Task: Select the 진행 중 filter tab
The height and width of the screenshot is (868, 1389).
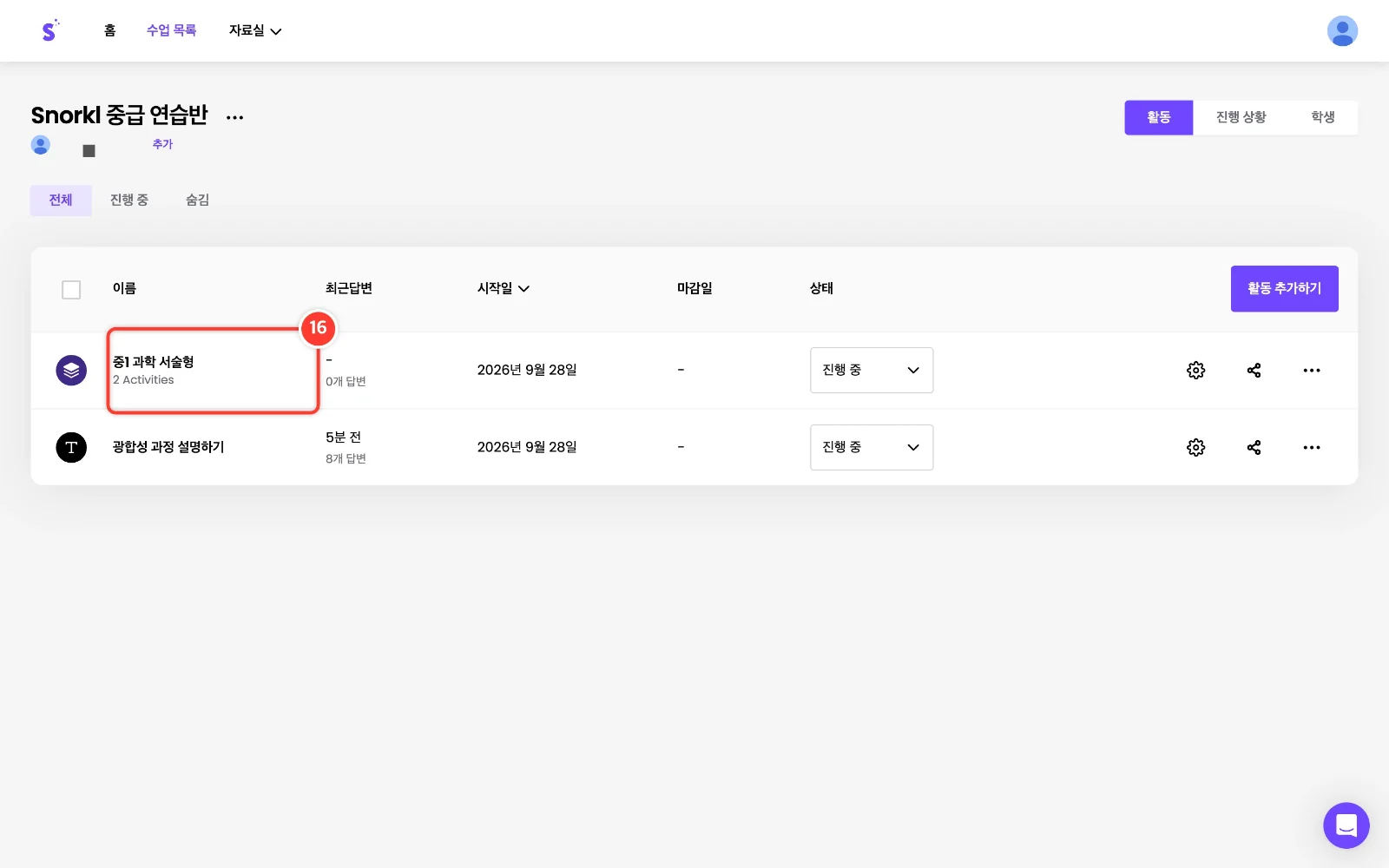Action: point(129,201)
